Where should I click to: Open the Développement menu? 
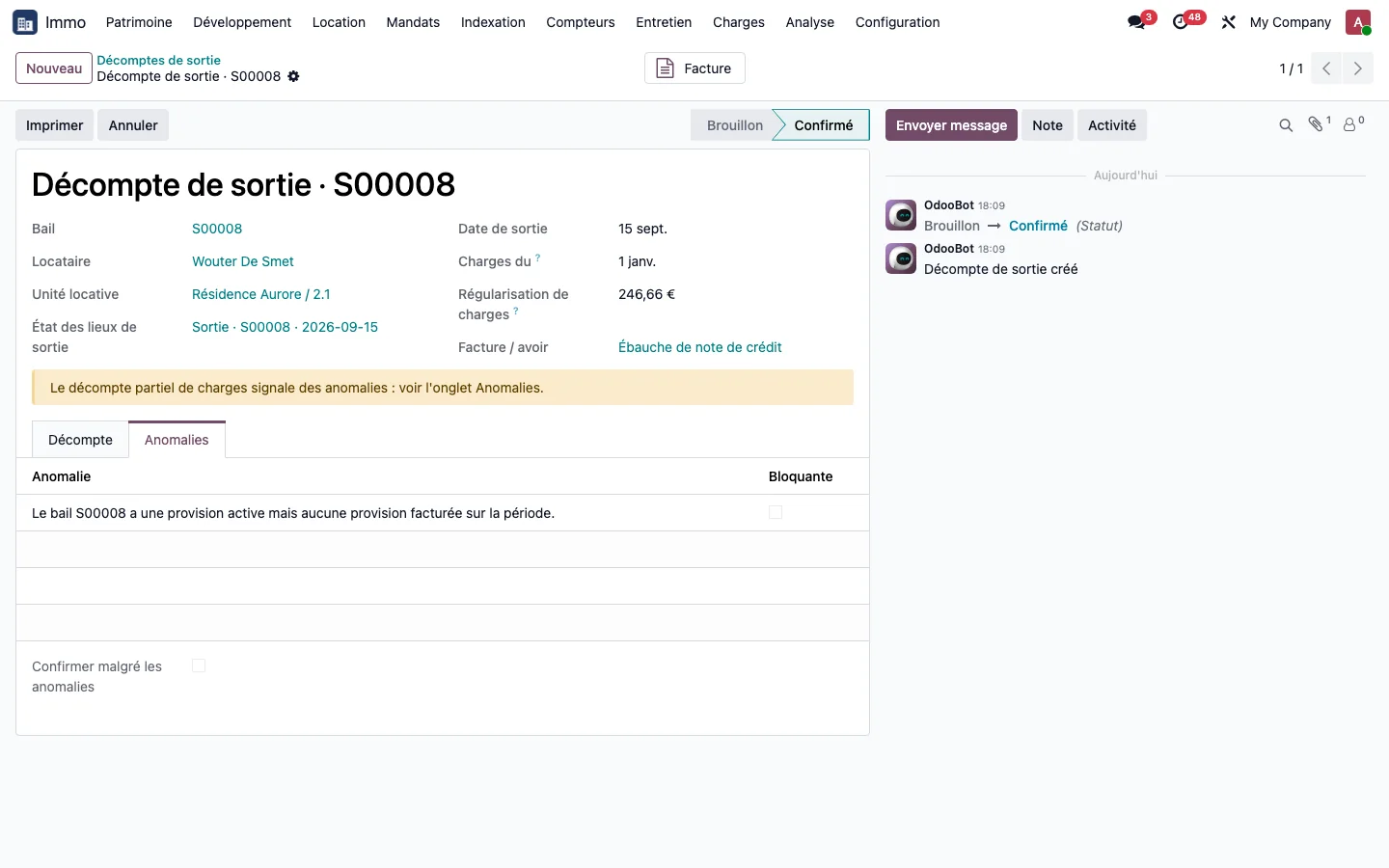point(242,22)
